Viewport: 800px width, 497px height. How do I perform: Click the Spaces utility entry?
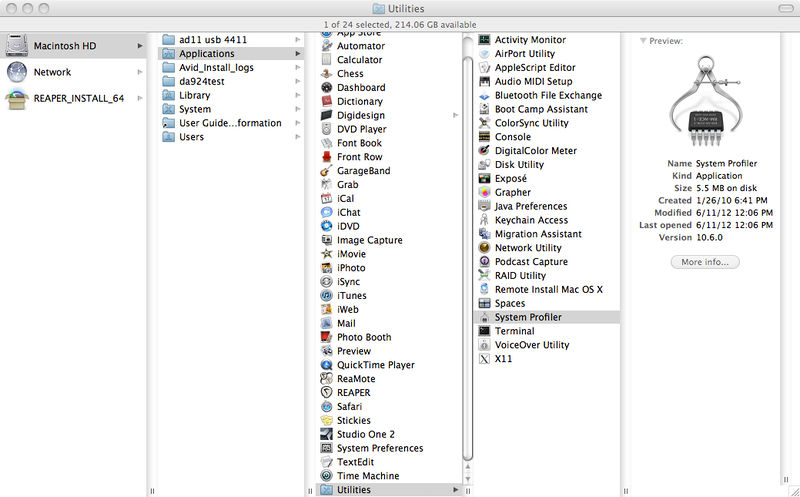point(510,303)
